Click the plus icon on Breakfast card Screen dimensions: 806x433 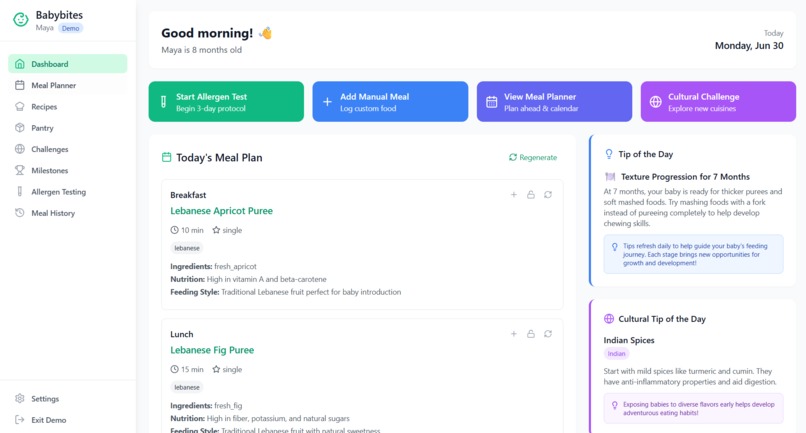514,194
